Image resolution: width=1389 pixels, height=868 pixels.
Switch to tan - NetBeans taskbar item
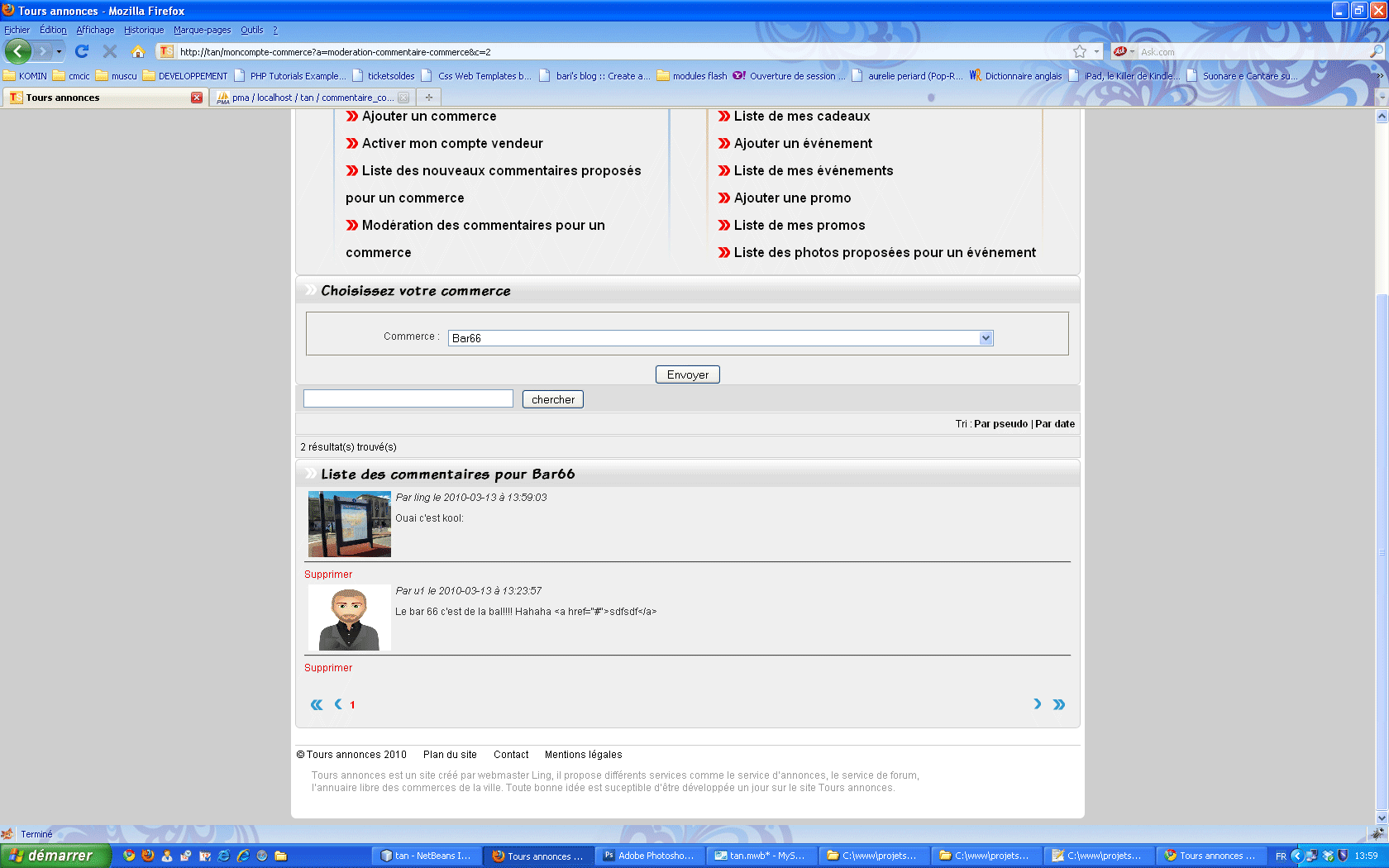click(x=427, y=856)
